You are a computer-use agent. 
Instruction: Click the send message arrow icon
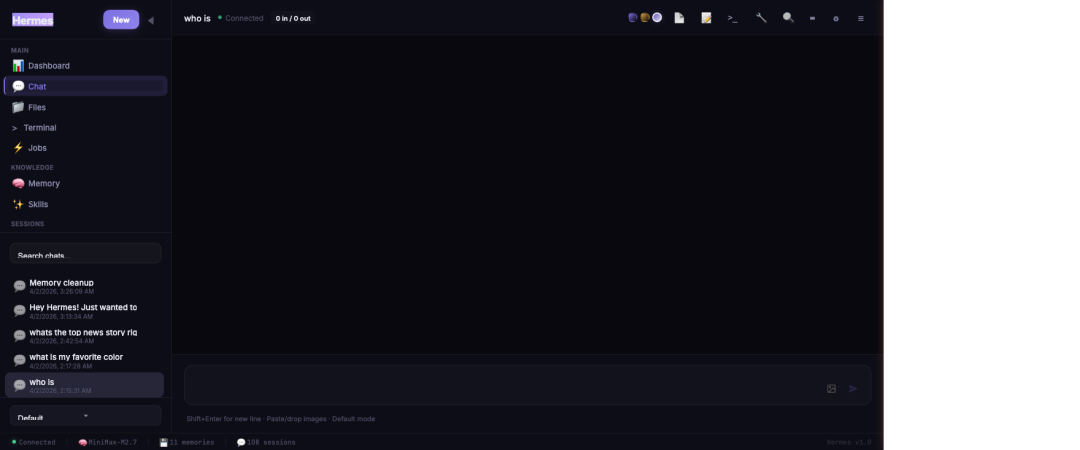point(853,388)
